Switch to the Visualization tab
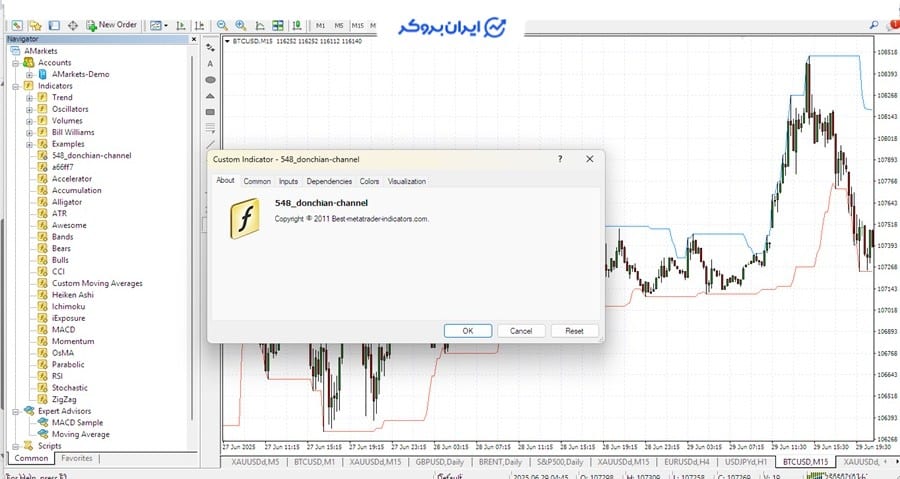 click(x=406, y=181)
